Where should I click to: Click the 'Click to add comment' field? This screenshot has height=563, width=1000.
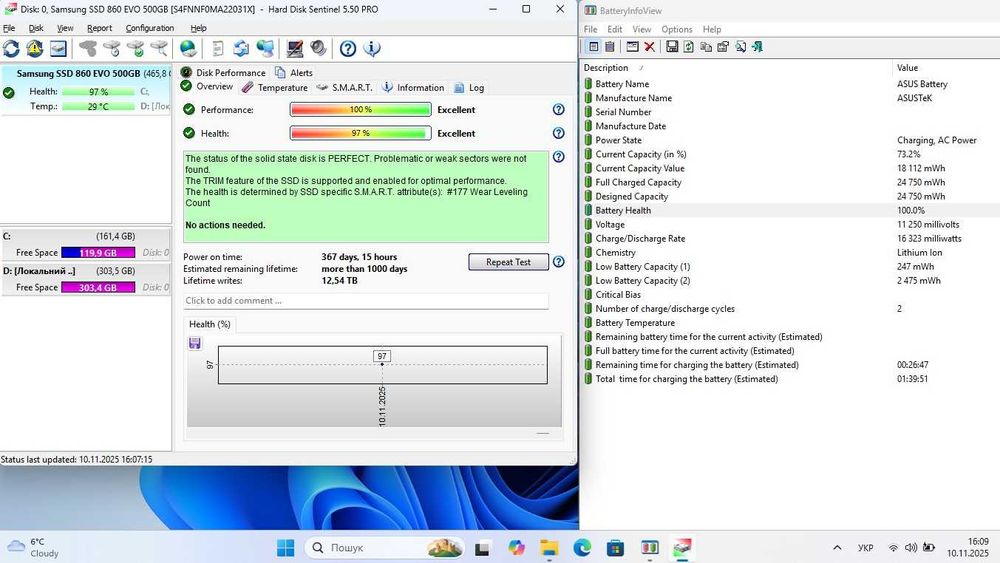365,300
